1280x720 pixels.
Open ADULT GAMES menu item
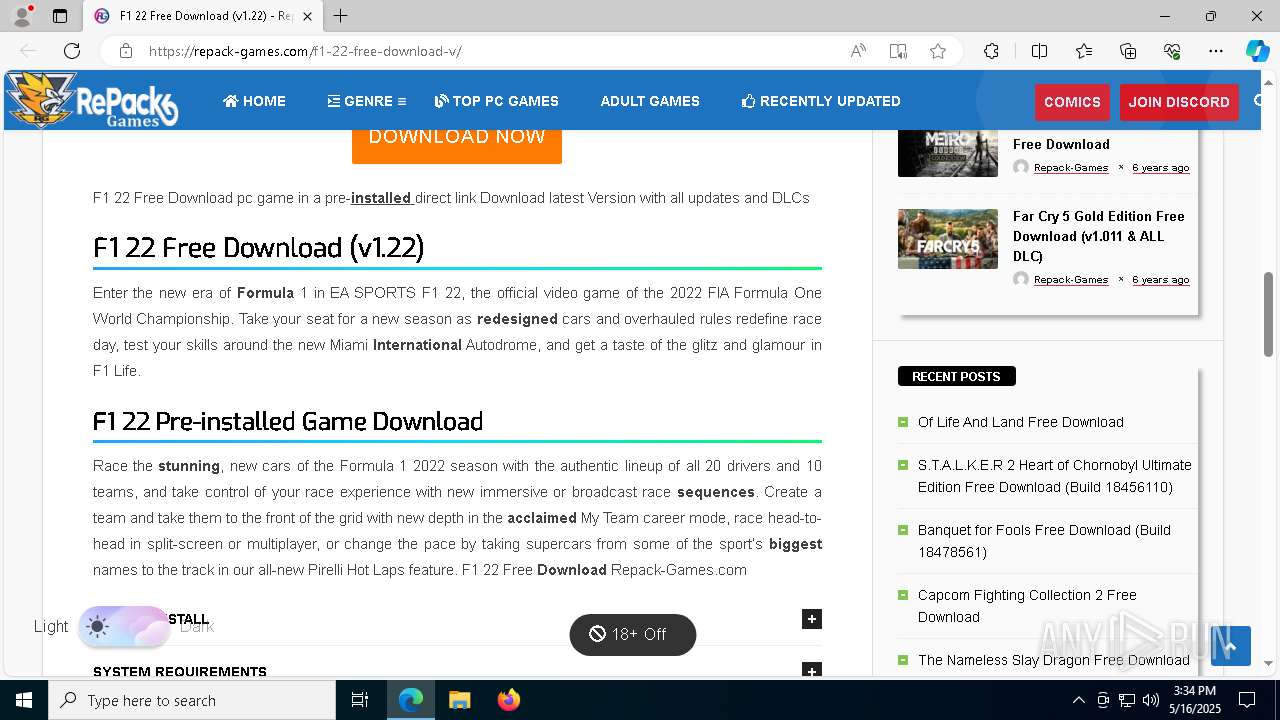(650, 101)
